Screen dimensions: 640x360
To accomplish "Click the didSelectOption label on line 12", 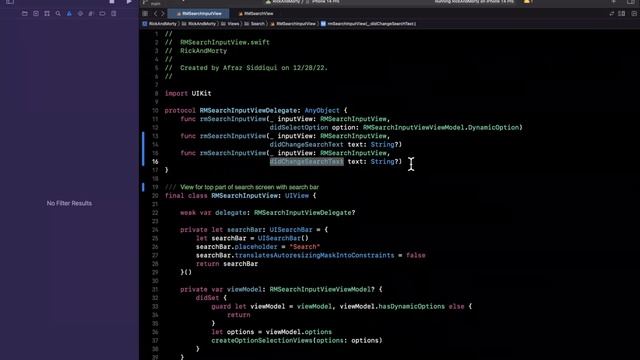I will (299, 127).
